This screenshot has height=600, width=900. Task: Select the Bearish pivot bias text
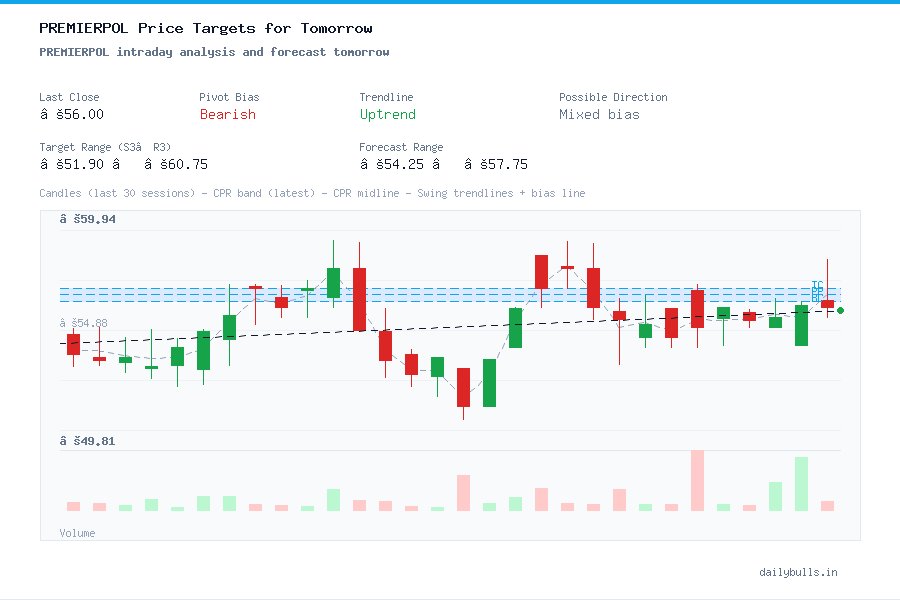[x=228, y=114]
